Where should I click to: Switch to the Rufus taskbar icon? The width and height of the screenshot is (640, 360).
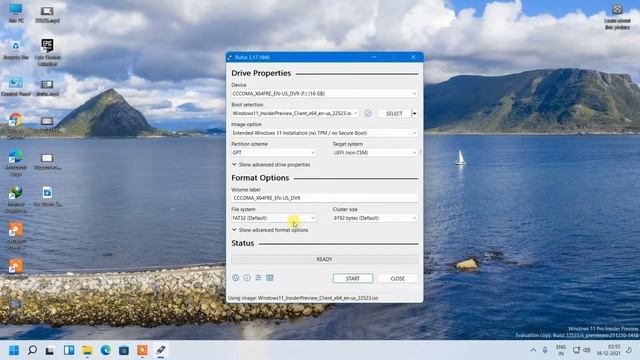(161, 350)
